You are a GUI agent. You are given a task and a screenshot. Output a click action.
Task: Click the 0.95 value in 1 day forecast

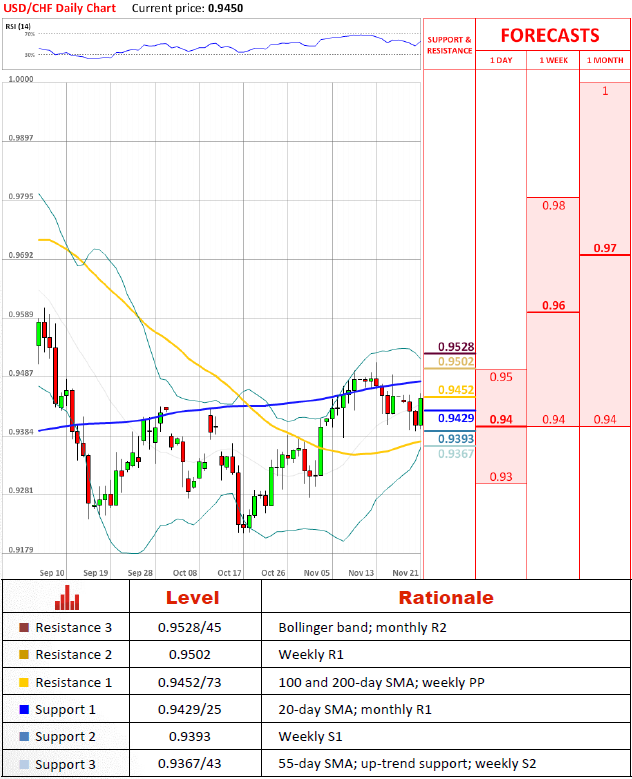click(501, 377)
